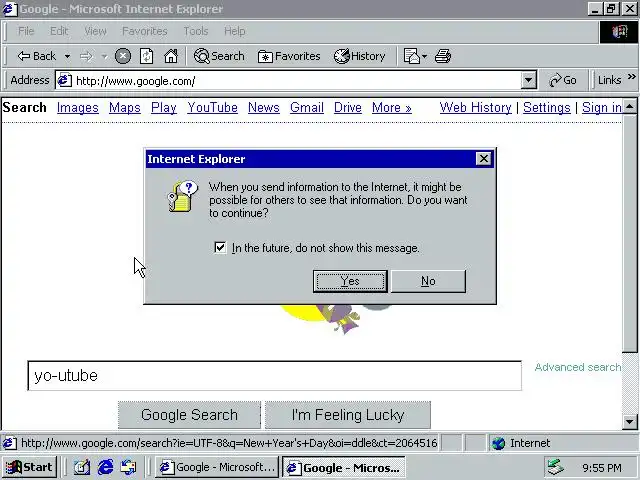Open the Play link

[164, 107]
